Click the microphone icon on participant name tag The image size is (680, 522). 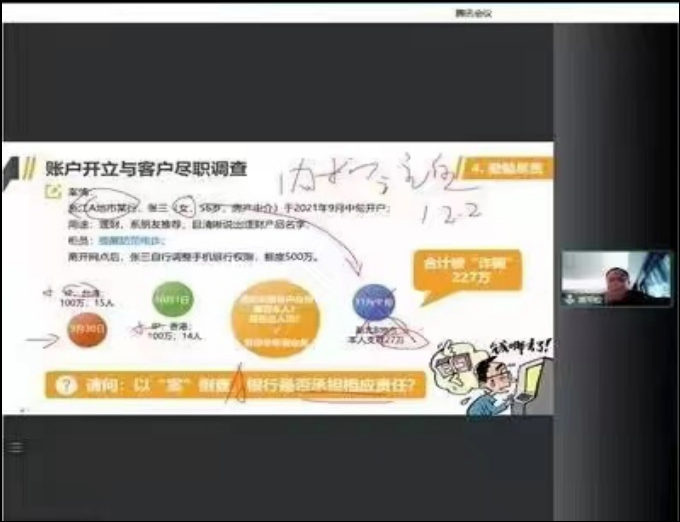tap(570, 298)
